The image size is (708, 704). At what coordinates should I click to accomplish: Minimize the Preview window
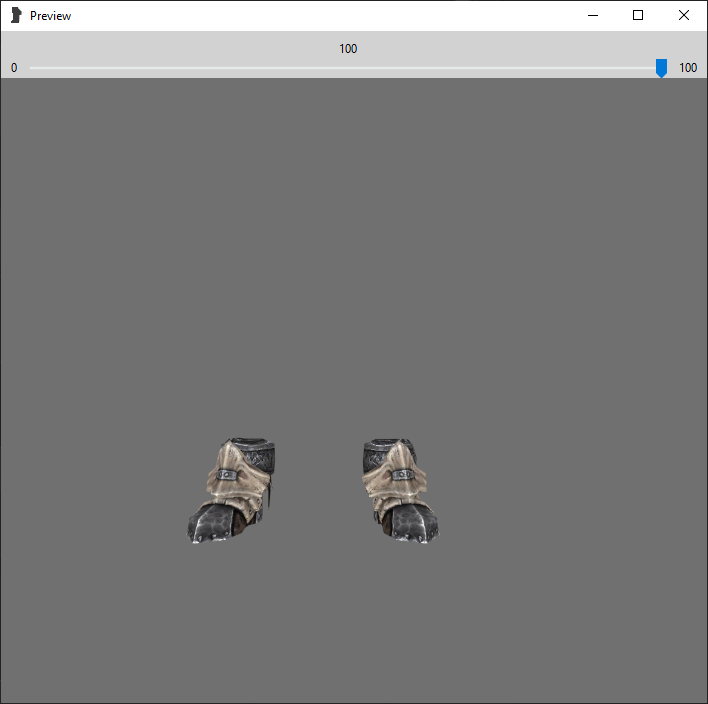point(593,15)
